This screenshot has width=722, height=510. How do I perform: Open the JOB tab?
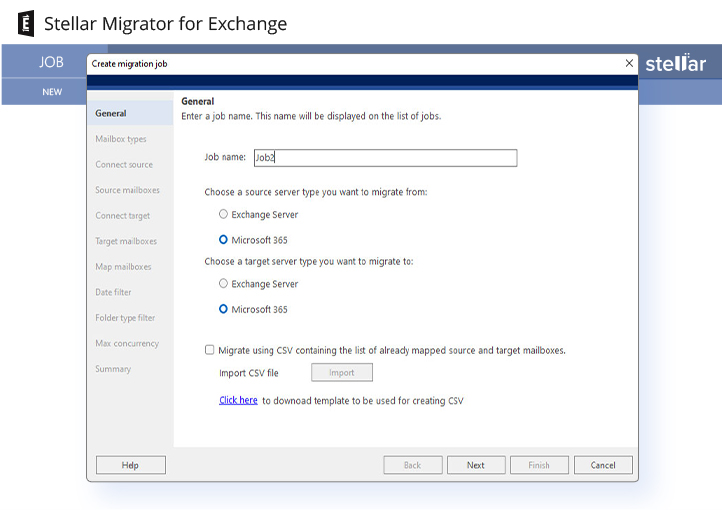tap(51, 62)
